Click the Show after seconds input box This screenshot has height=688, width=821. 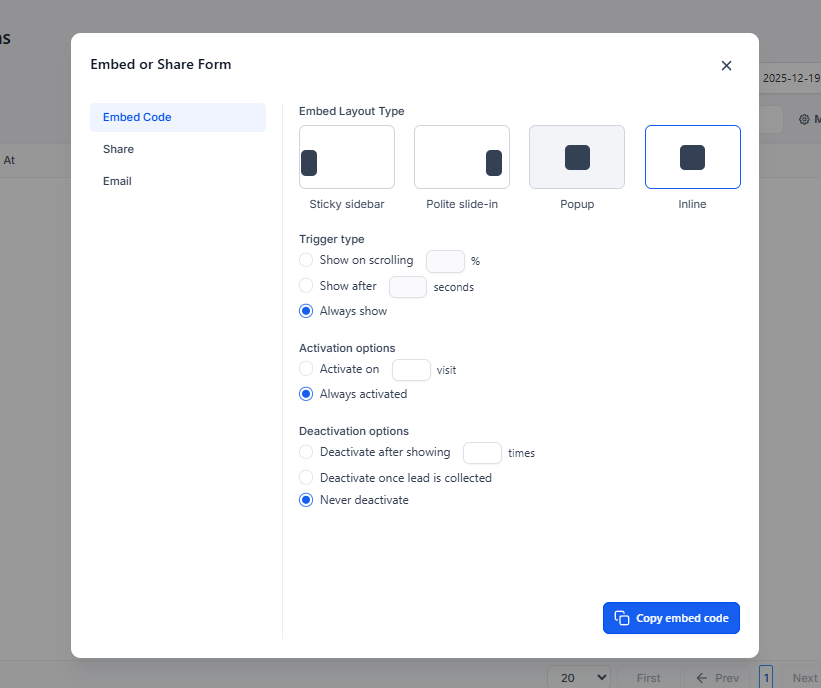407,287
